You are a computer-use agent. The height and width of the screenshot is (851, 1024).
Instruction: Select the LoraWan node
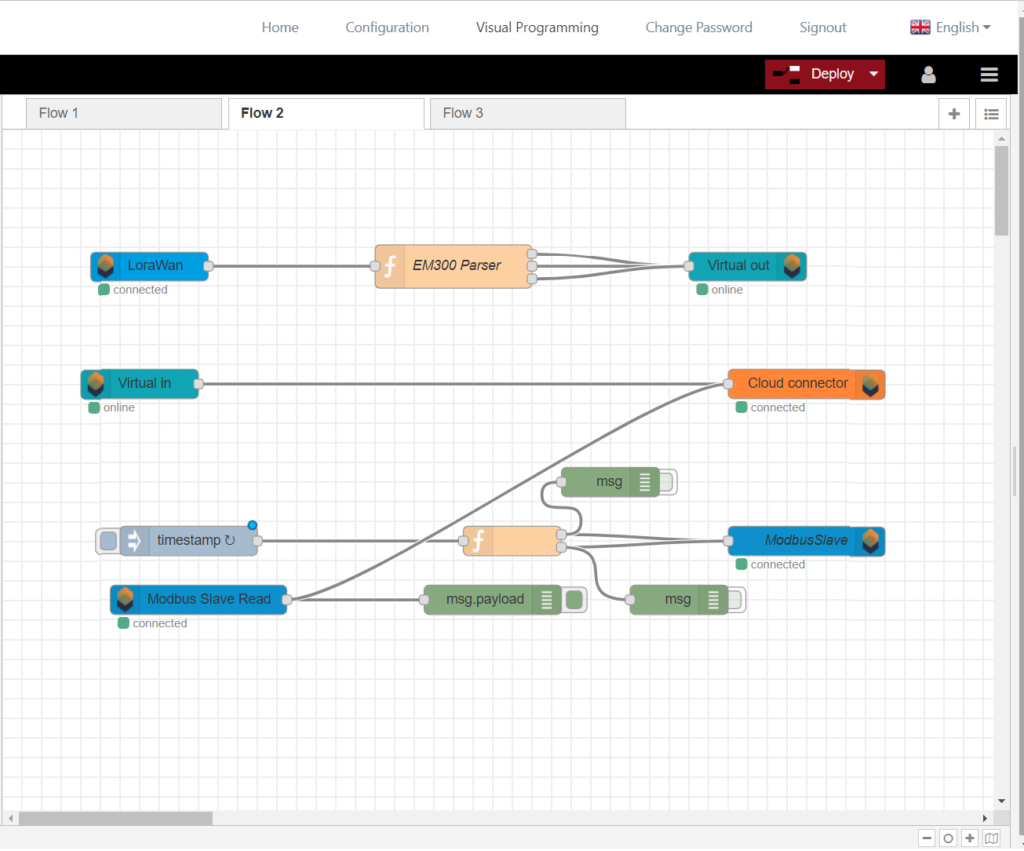(150, 266)
